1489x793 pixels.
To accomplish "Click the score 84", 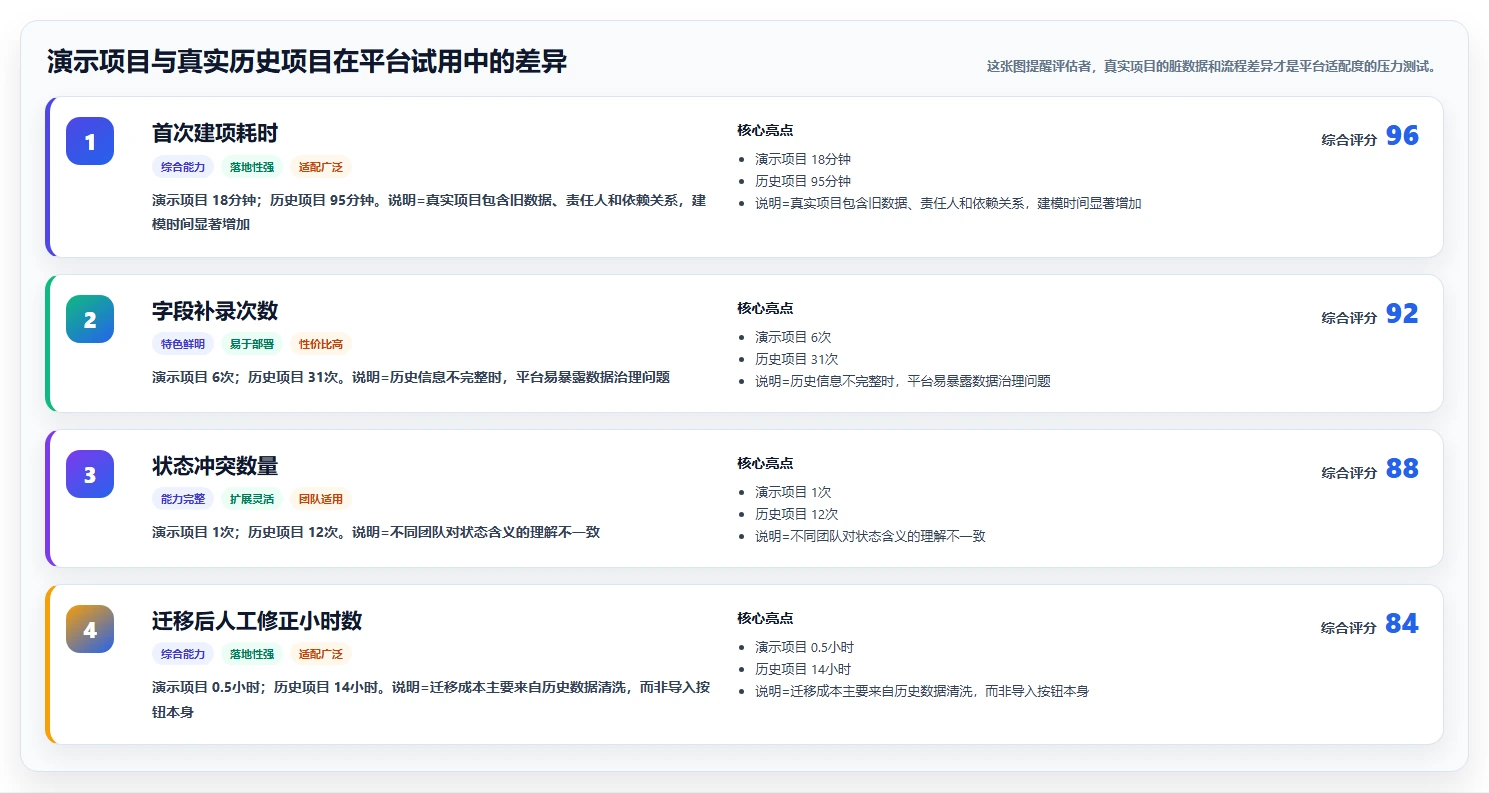I will pyautogui.click(x=1402, y=624).
